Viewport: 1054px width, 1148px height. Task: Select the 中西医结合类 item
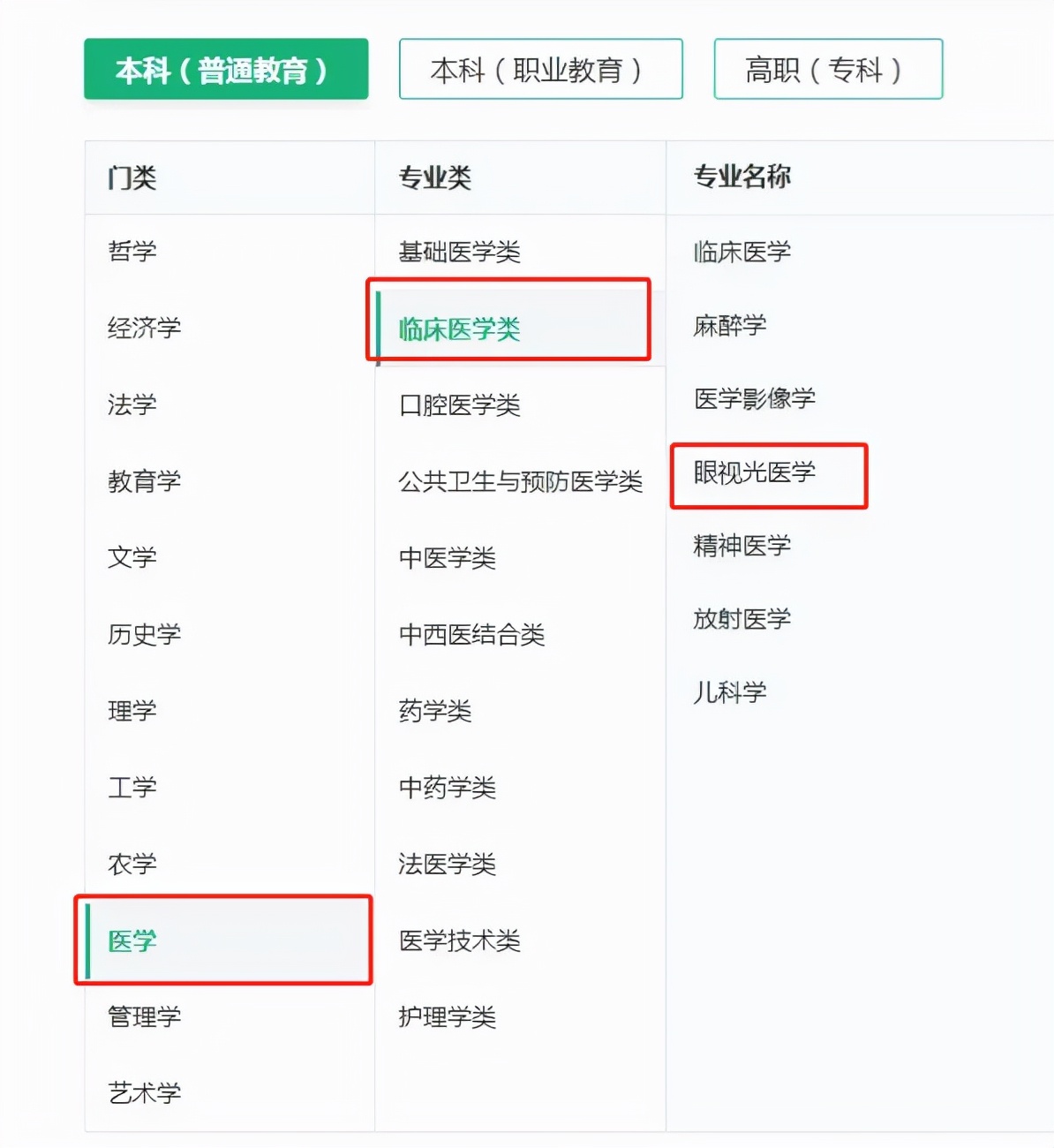[471, 634]
